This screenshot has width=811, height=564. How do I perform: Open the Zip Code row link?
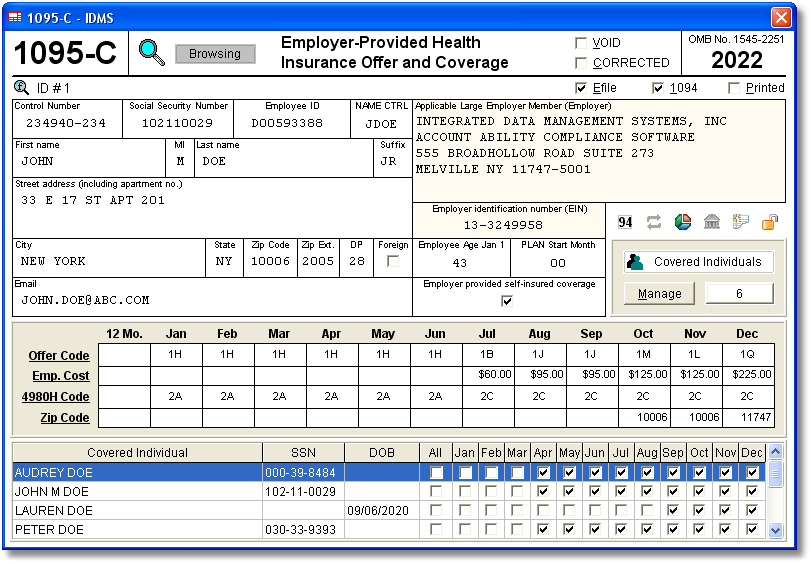(65, 418)
